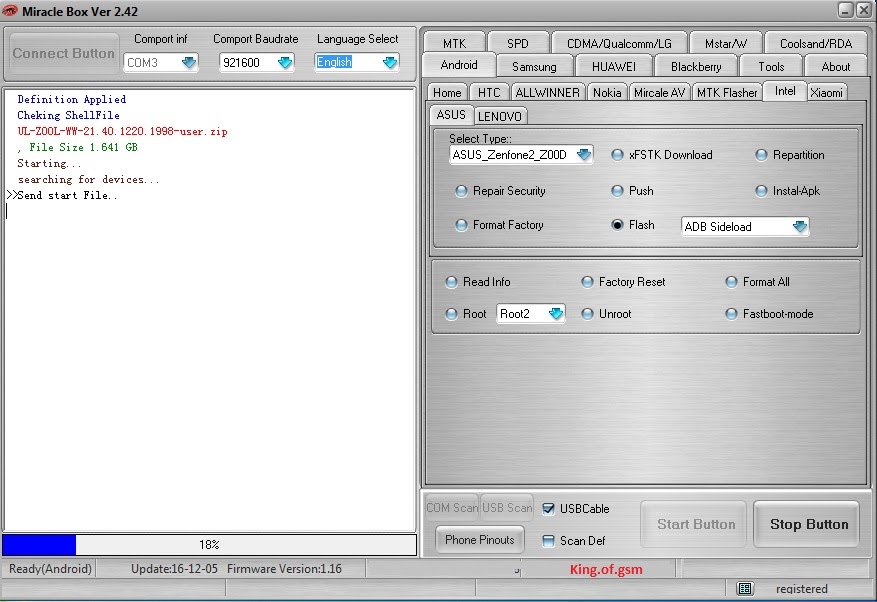Select the xFSTK Download radio button
The image size is (877, 602).
[617, 155]
